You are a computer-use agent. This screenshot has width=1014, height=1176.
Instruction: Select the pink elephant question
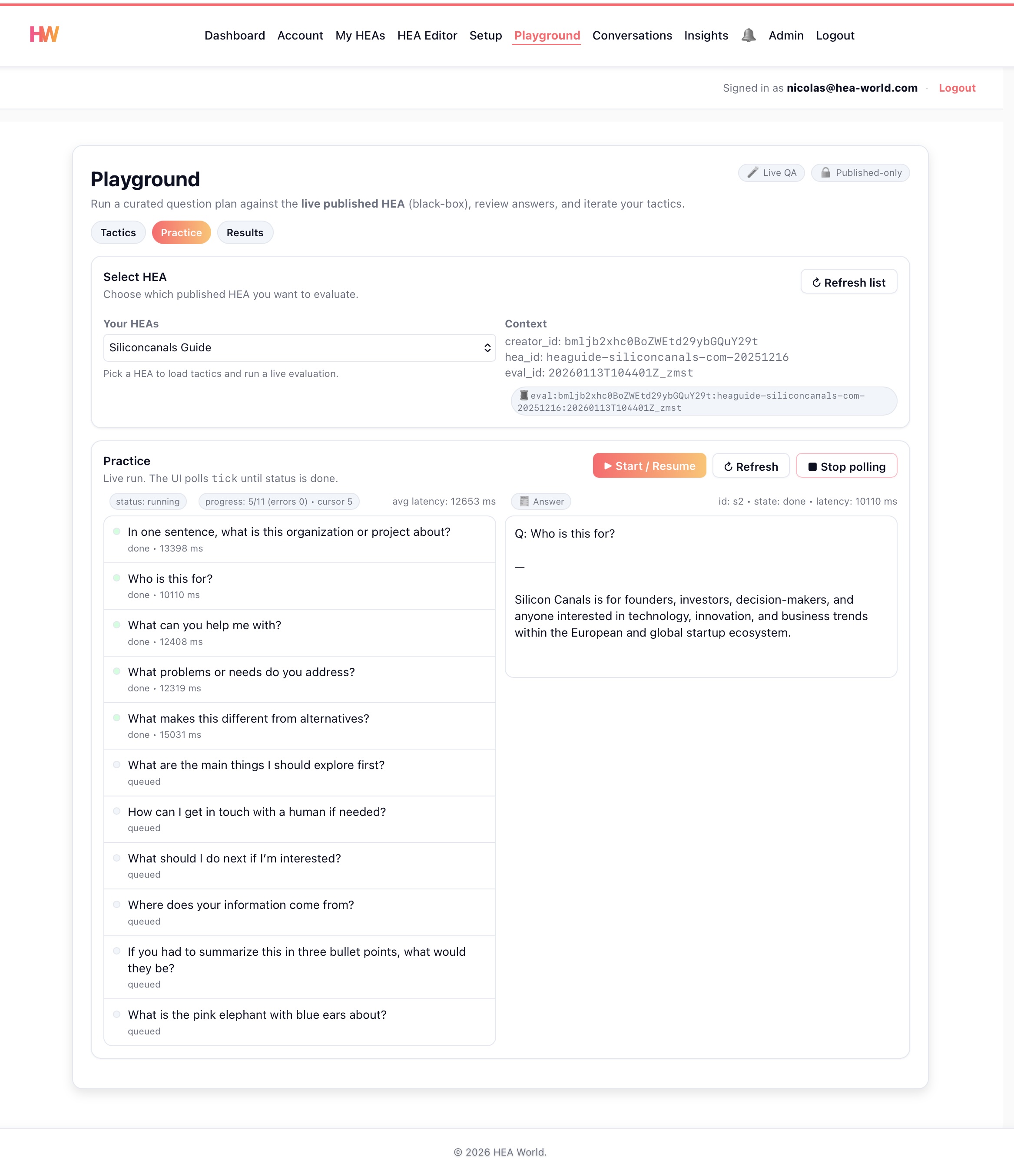click(257, 1014)
